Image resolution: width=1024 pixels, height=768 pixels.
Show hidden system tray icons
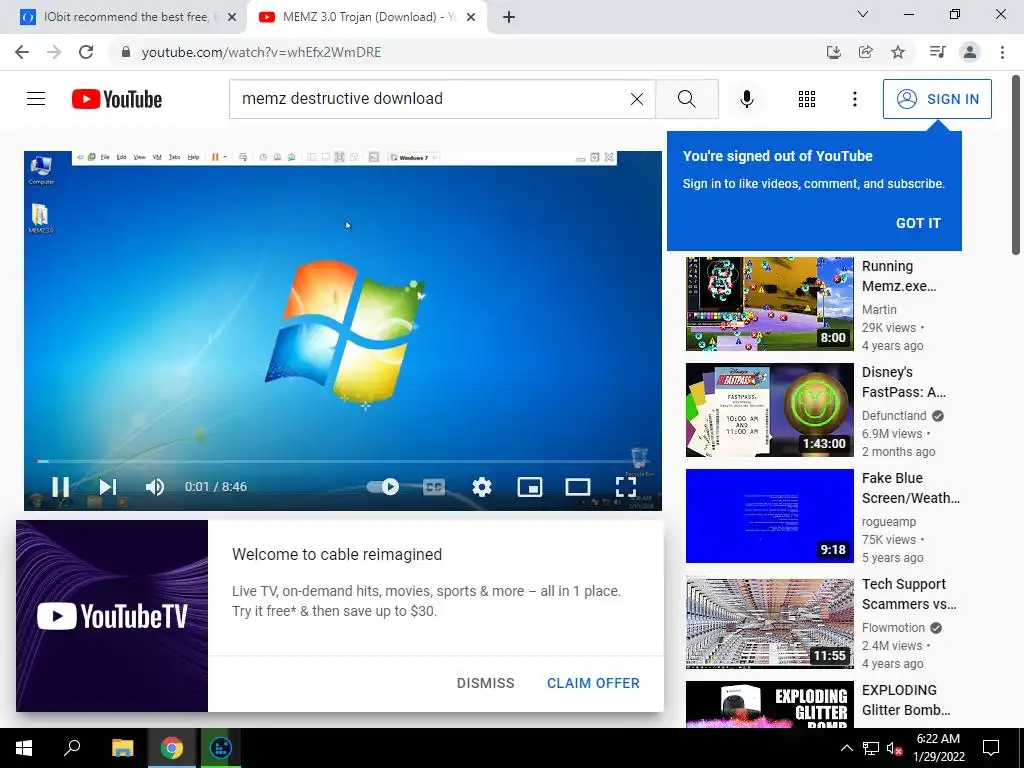(x=846, y=748)
